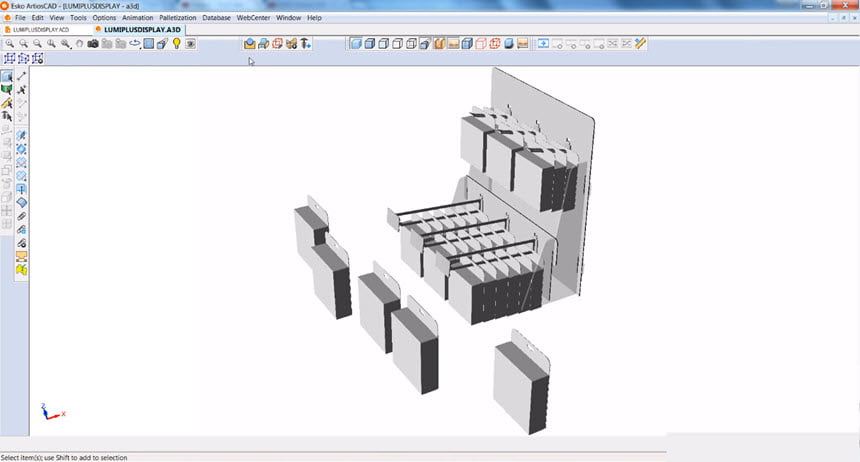Viewport: 860px width, 462px height.
Task: Select the T text select tool
Action: [x=7, y=116]
